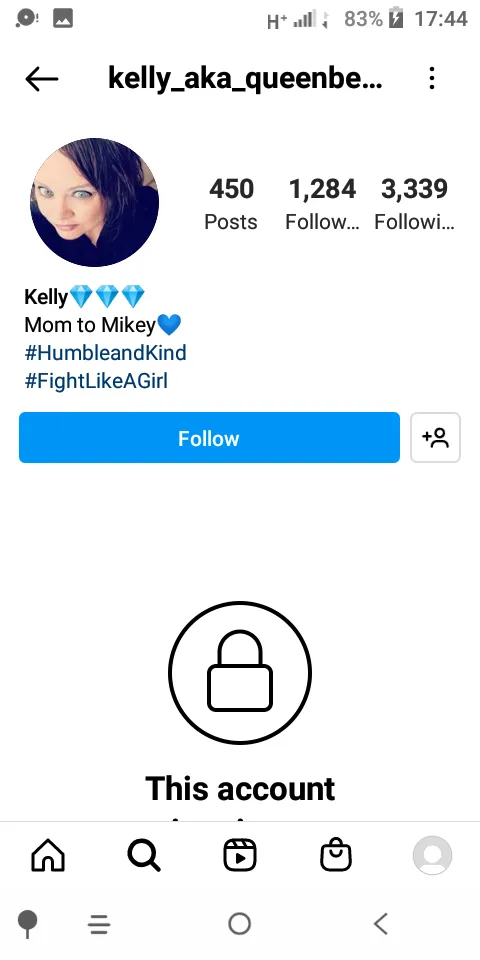Image resolution: width=480 pixels, height=960 pixels.
Task: Open the #HumbleandKind hashtag
Action: (105, 353)
